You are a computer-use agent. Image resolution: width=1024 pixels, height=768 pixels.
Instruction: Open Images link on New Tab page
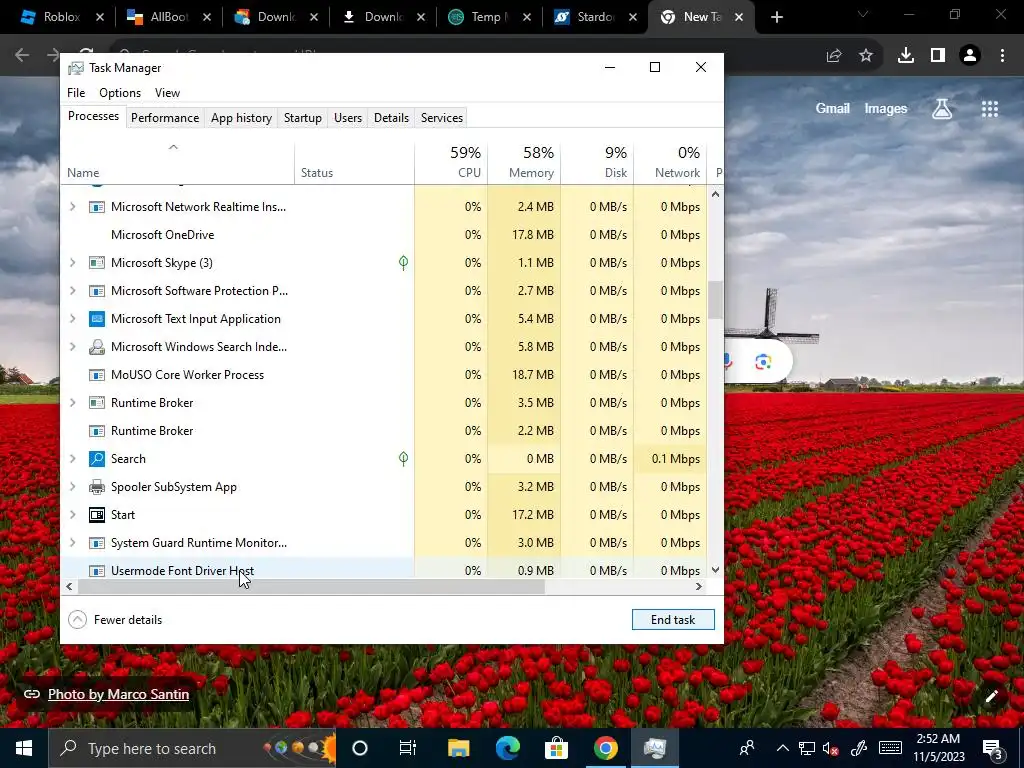click(x=886, y=109)
